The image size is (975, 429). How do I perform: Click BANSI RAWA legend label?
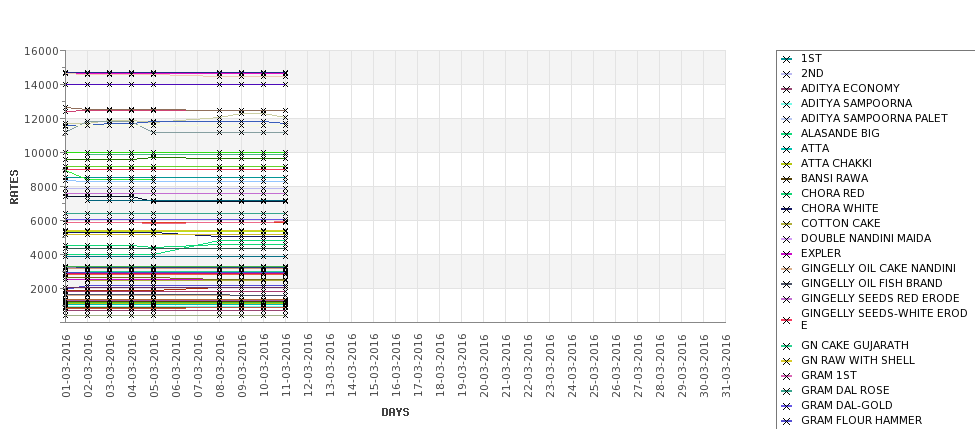[834, 178]
